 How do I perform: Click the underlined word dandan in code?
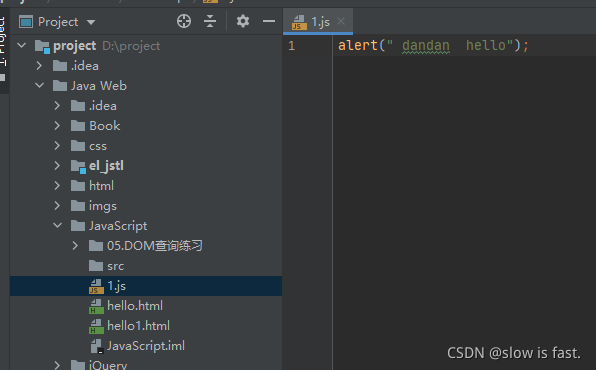coord(426,46)
